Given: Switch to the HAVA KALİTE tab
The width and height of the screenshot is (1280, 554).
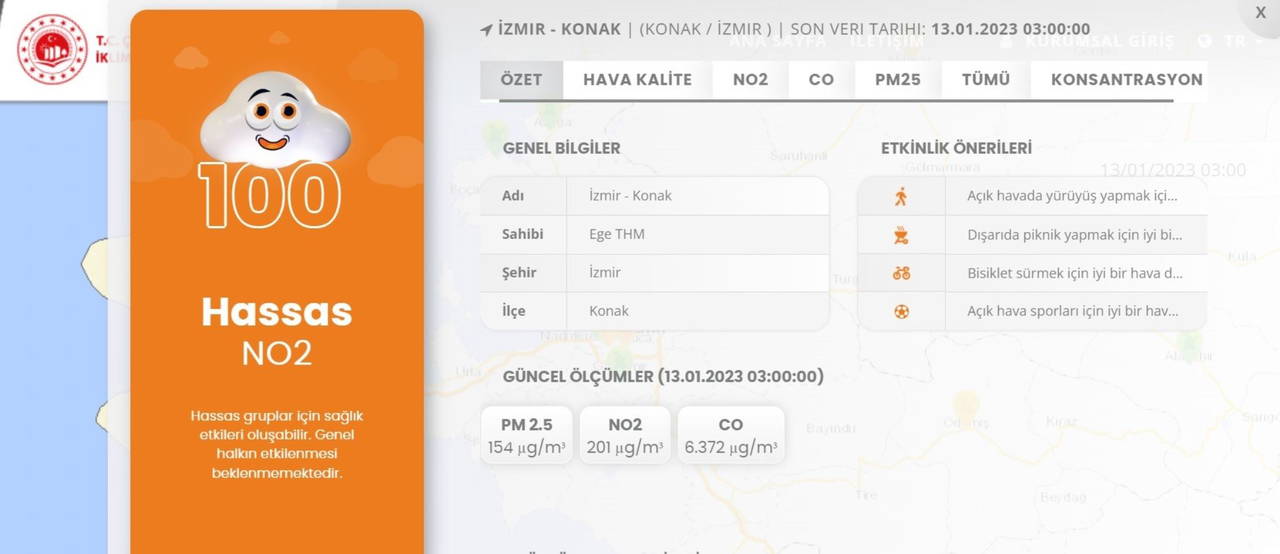Looking at the screenshot, I should coord(637,80).
